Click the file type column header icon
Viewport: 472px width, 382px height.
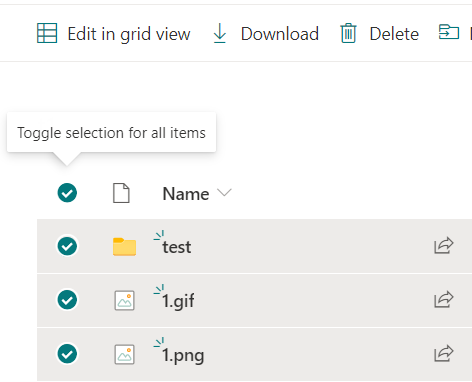(121, 193)
